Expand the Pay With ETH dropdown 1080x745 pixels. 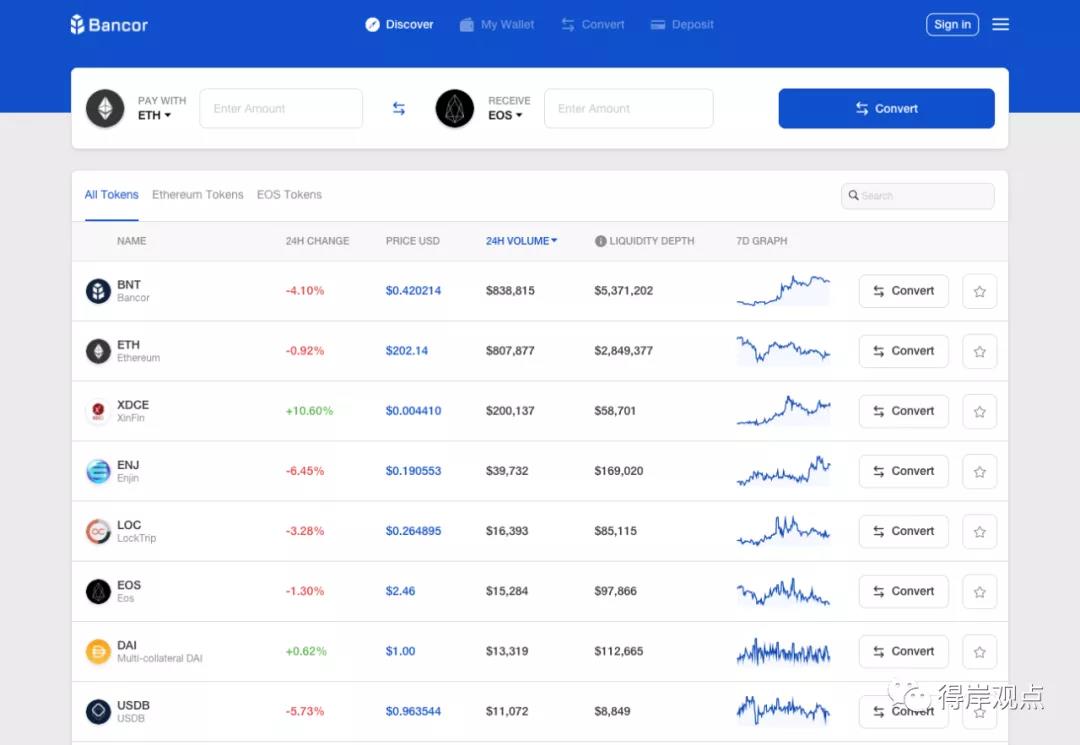(x=154, y=116)
